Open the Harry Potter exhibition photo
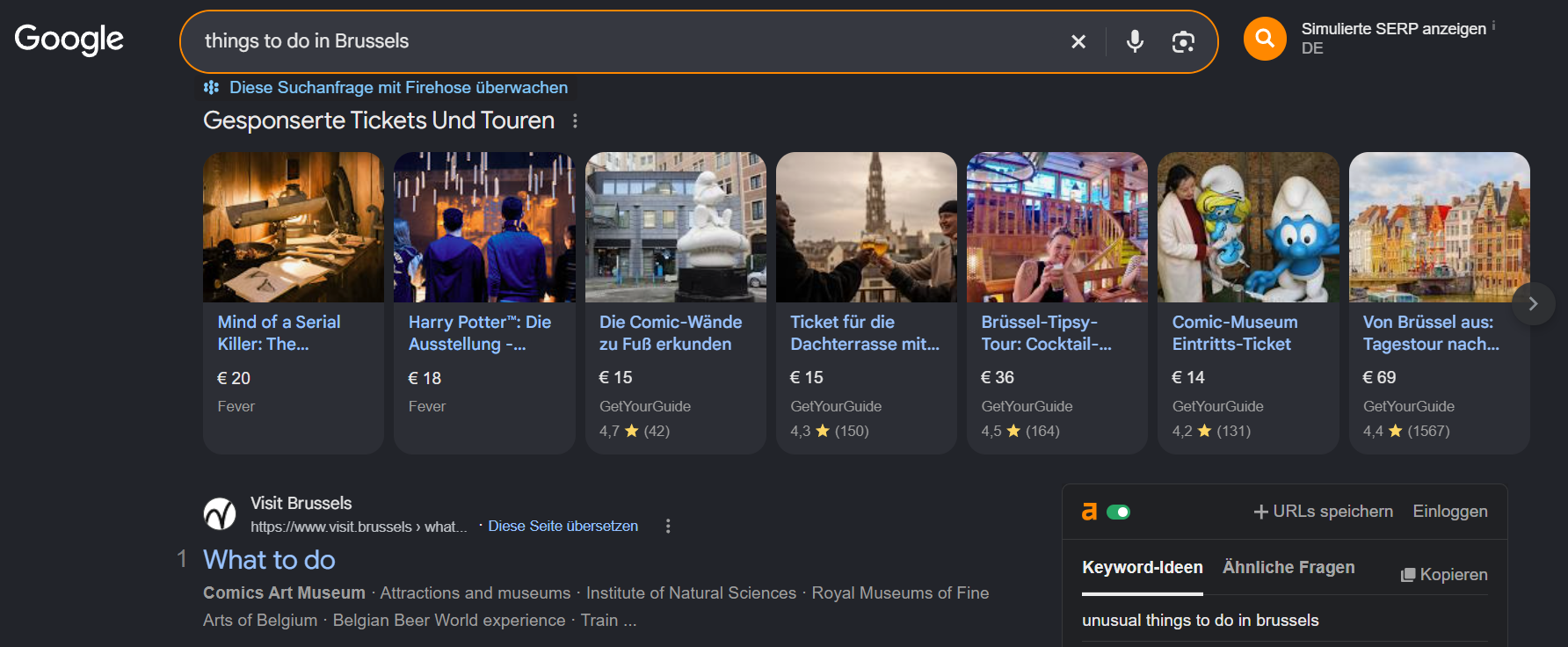This screenshot has height=647, width=1568. coord(484,228)
